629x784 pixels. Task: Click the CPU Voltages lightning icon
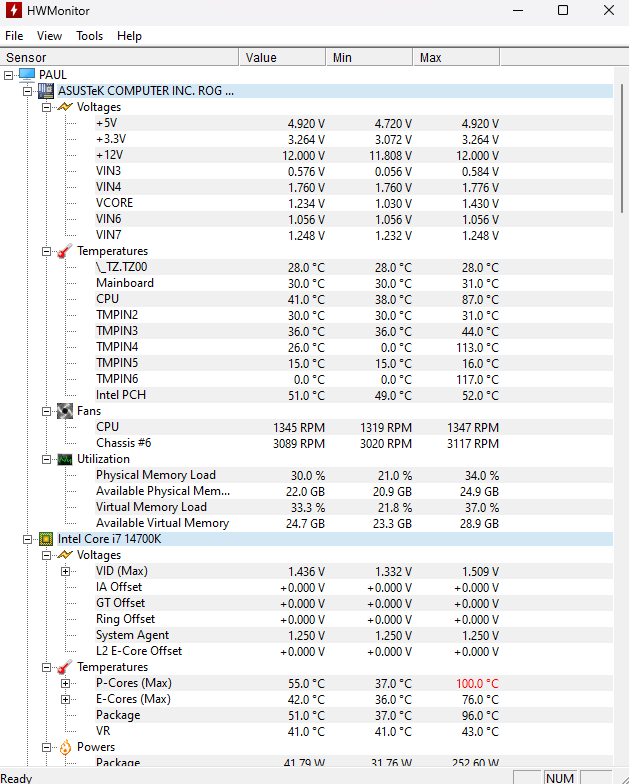[65, 555]
